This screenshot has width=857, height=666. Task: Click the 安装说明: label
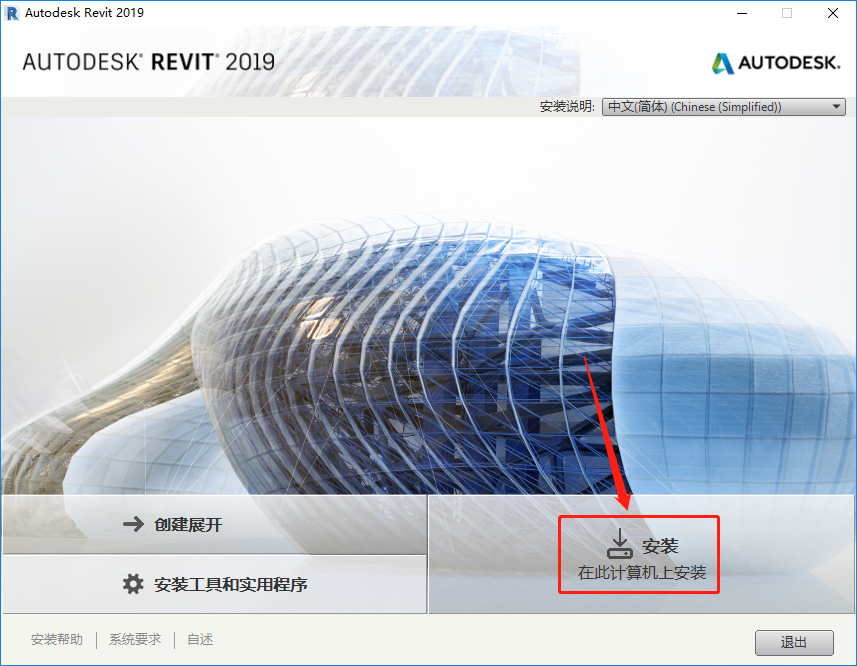567,107
